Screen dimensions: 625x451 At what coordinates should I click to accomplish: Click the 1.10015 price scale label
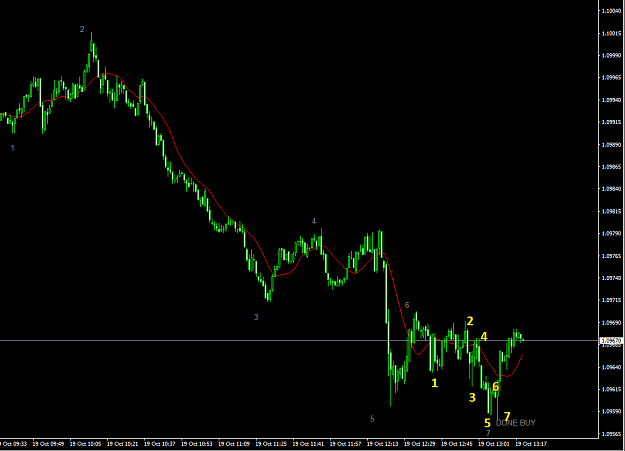[612, 33]
